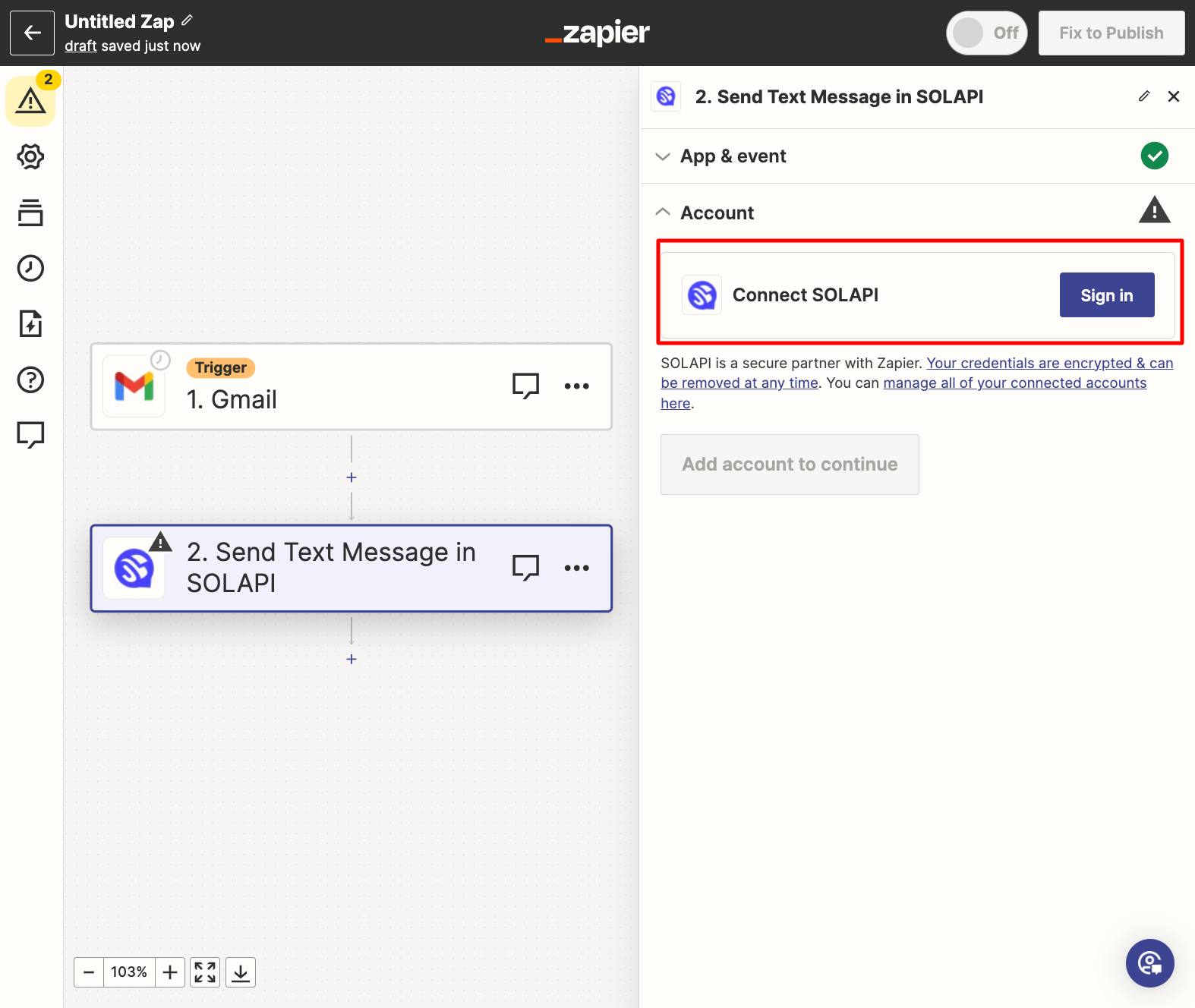Click the Gmail app icon
This screenshot has height=1008, width=1195.
point(134,386)
